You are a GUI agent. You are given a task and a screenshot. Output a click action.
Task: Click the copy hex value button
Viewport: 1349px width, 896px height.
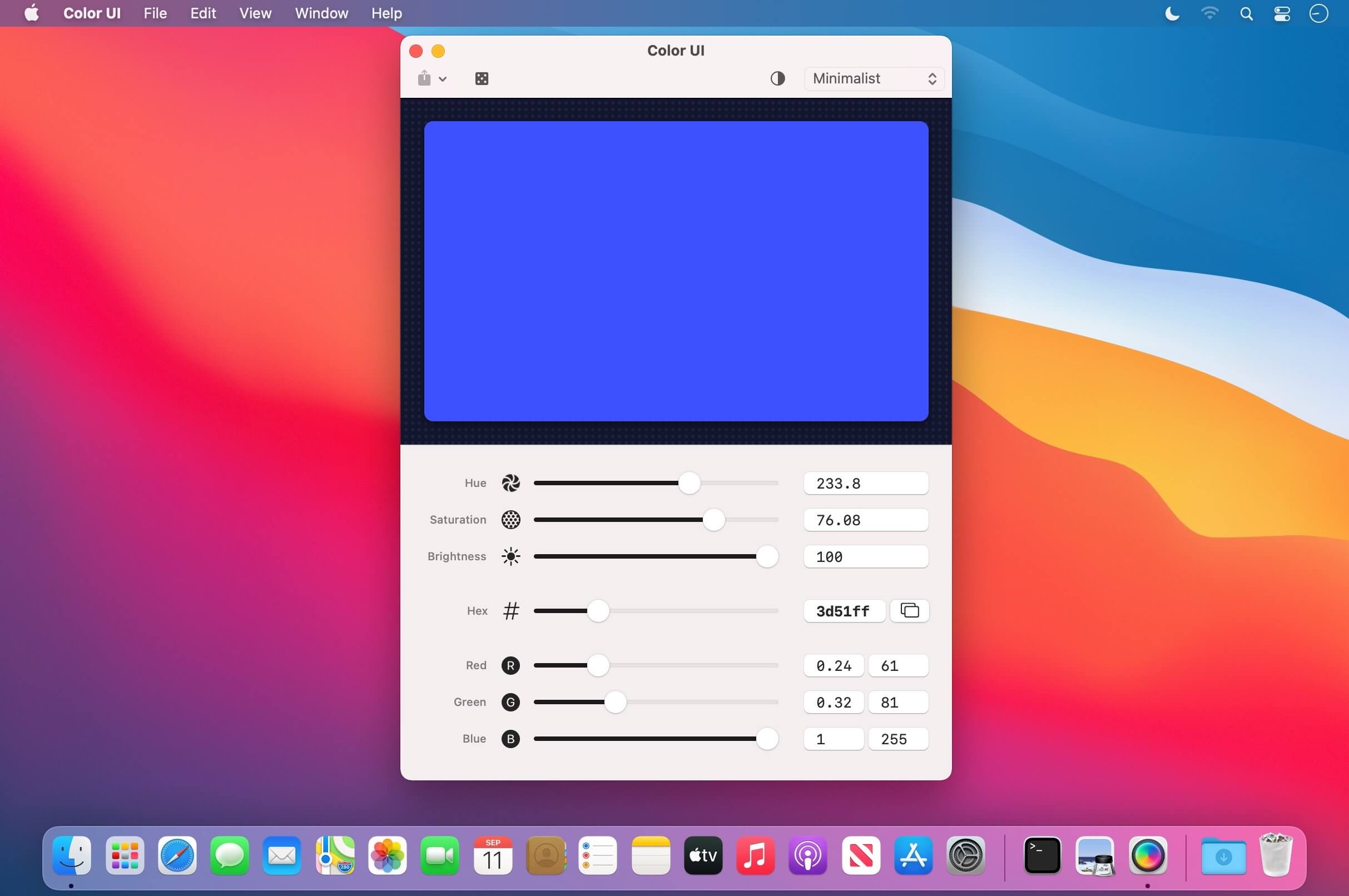tap(909, 610)
